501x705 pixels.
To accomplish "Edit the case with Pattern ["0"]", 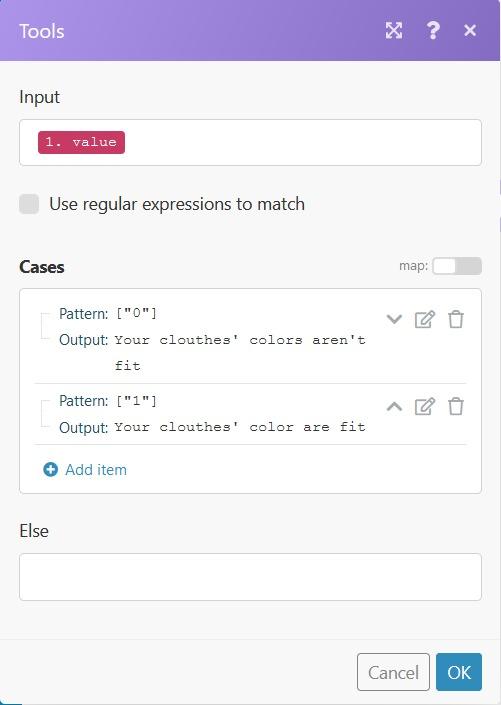I will 425,320.
